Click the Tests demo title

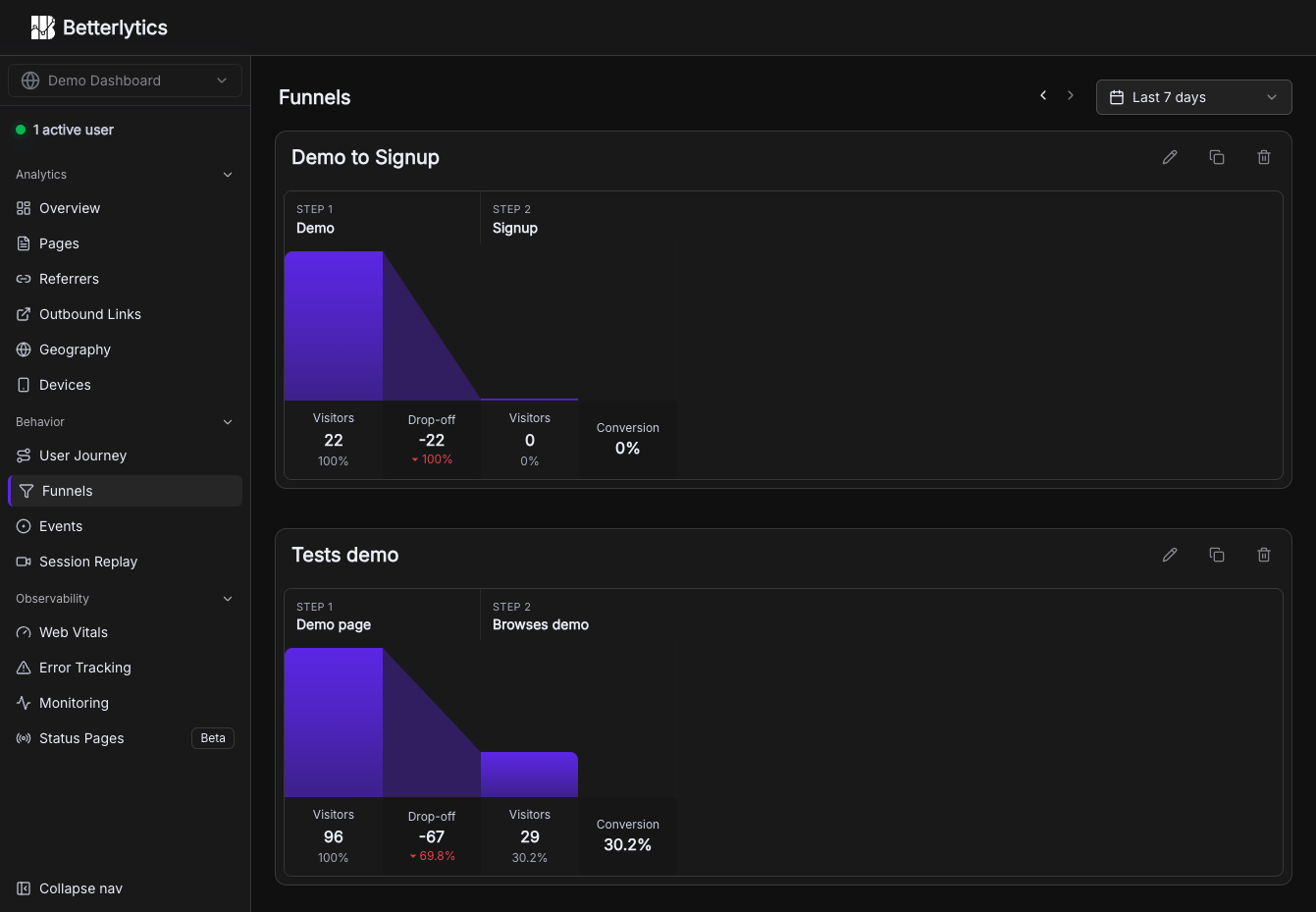[345, 555]
